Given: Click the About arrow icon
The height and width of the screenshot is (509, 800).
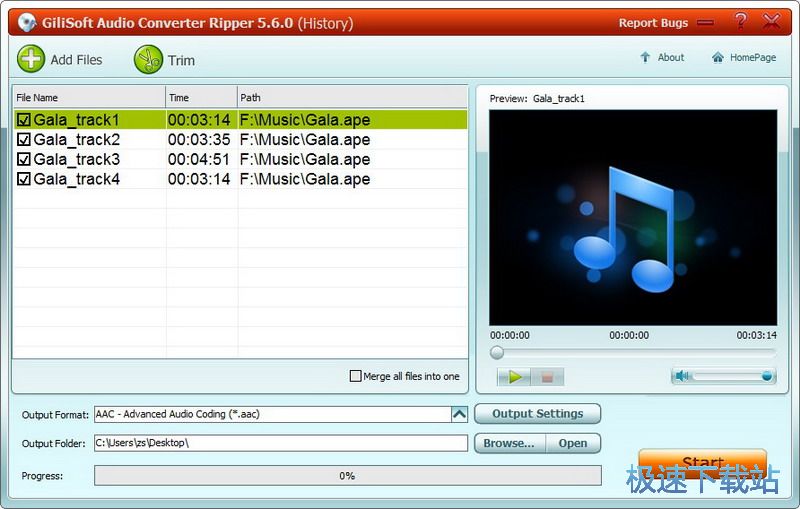Looking at the screenshot, I should 645,58.
